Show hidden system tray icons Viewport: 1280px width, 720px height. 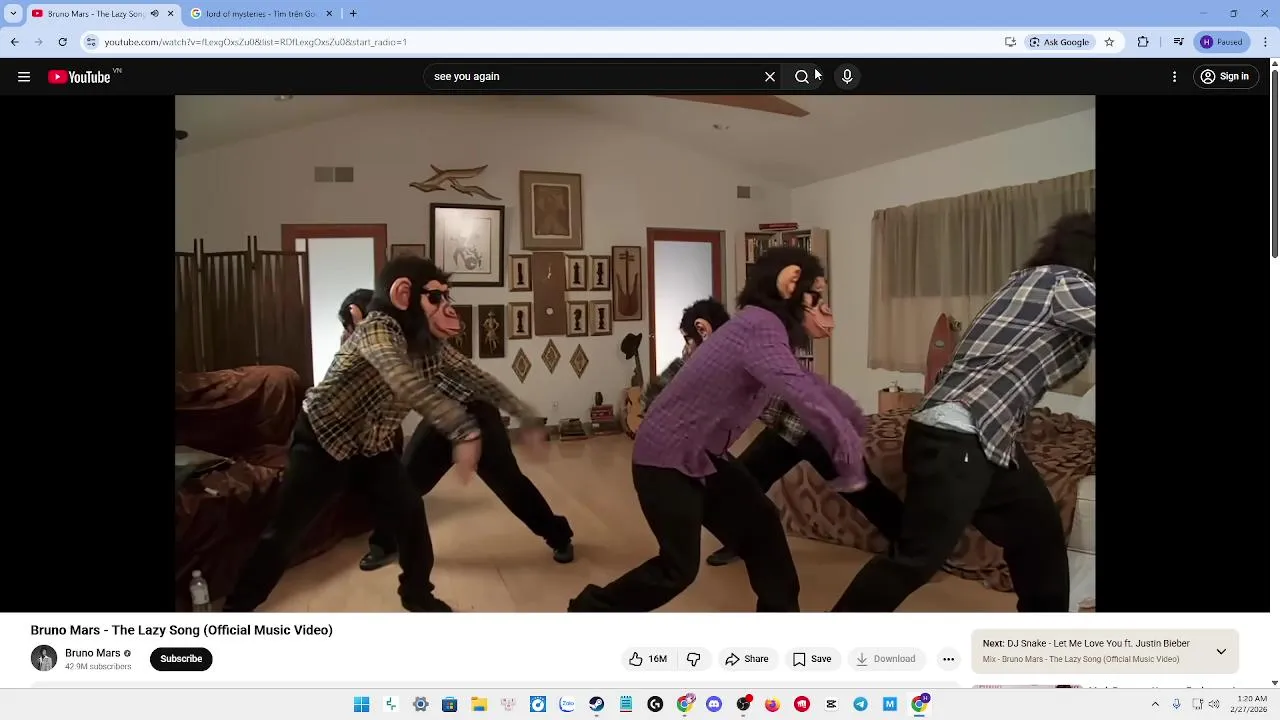tap(1155, 705)
